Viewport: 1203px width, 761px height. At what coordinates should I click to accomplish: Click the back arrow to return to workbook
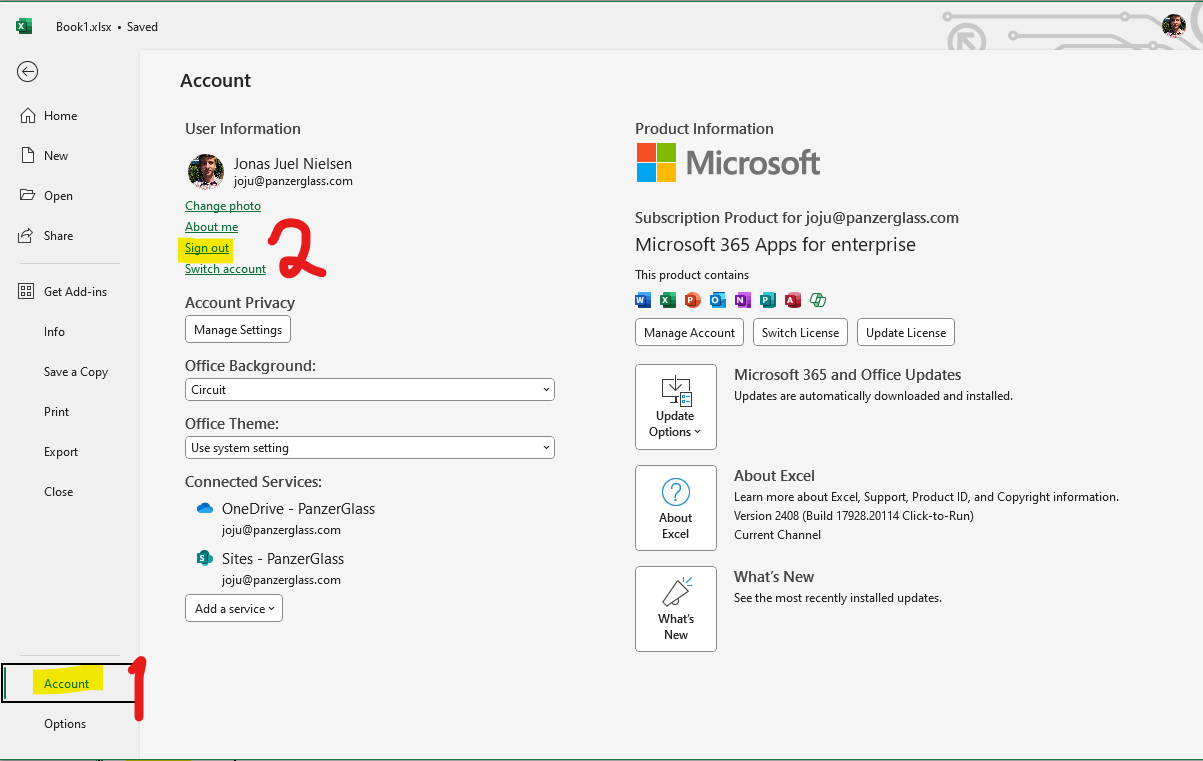28,71
